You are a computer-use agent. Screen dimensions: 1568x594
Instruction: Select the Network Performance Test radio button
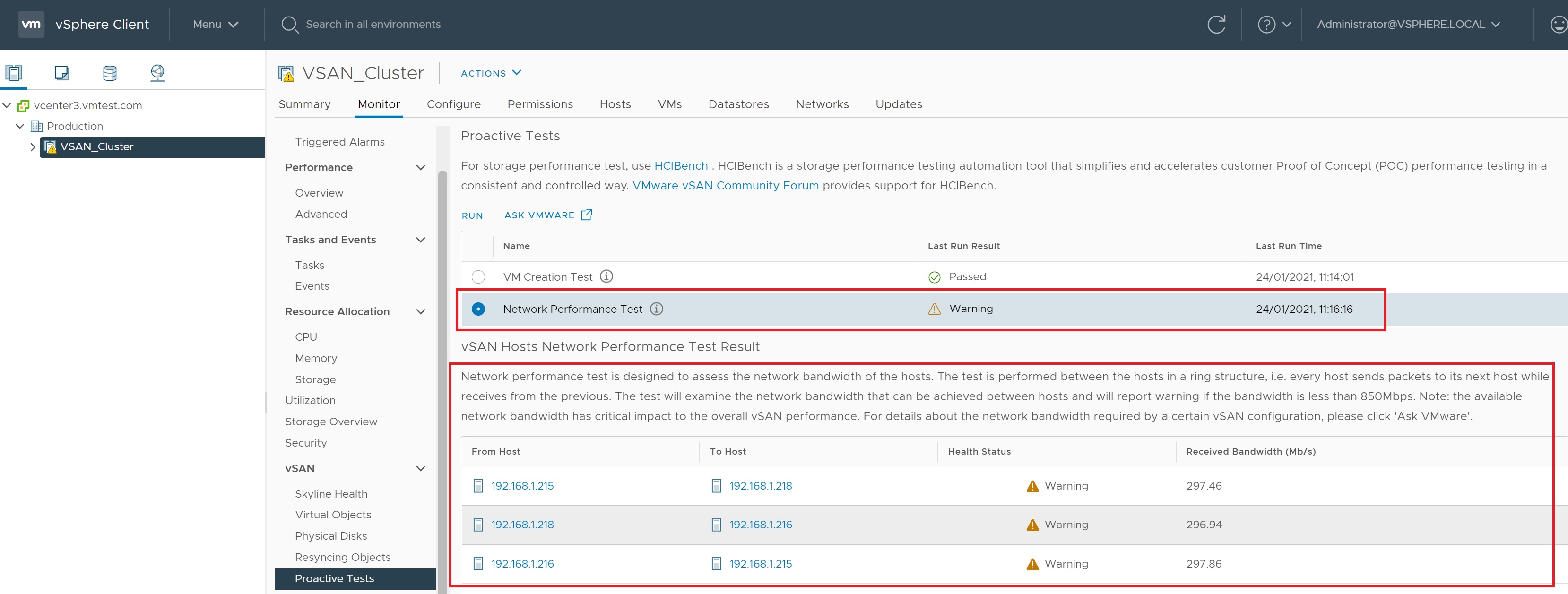(478, 309)
